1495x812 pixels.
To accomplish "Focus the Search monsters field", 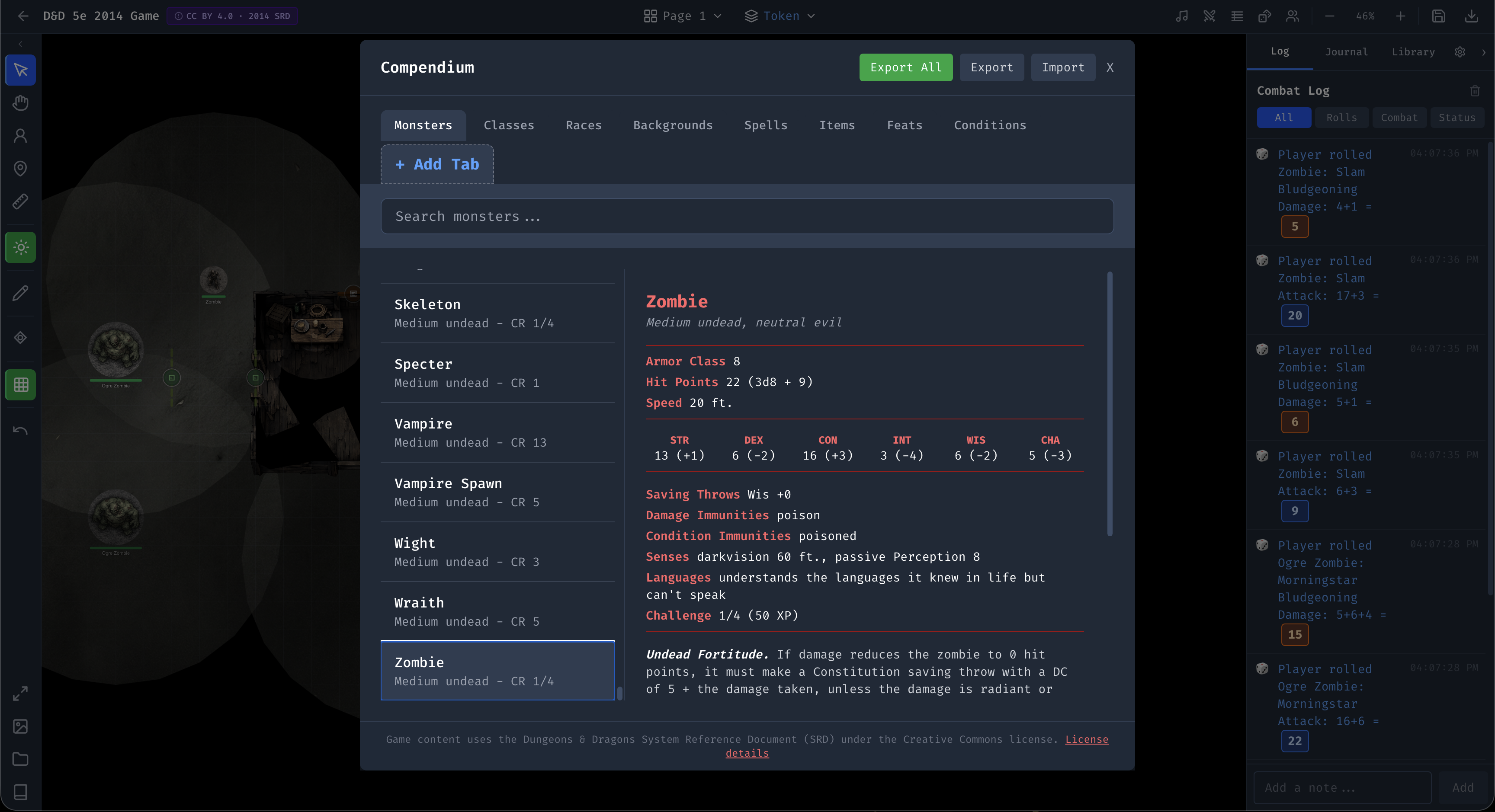I will pos(747,216).
